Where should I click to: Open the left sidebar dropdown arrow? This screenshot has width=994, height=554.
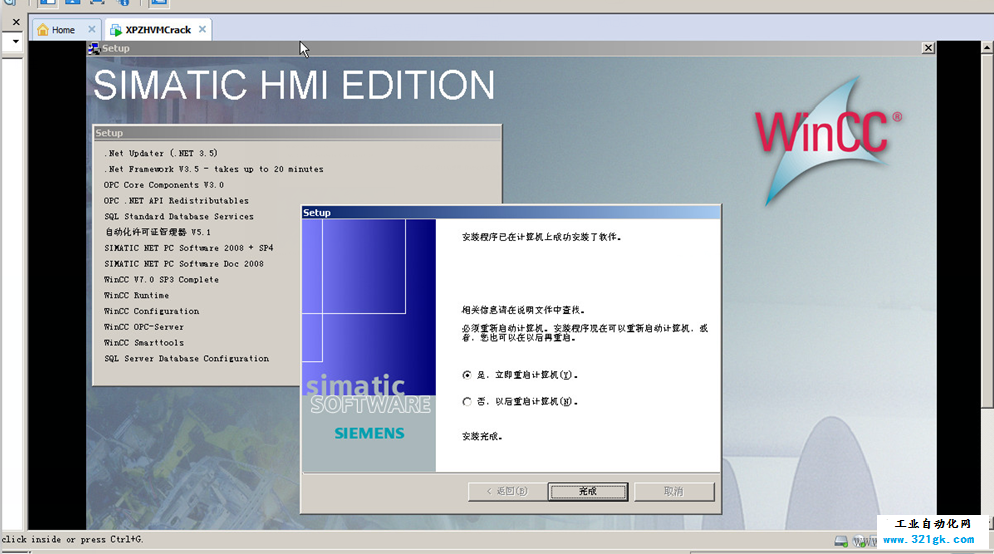tap(16, 42)
